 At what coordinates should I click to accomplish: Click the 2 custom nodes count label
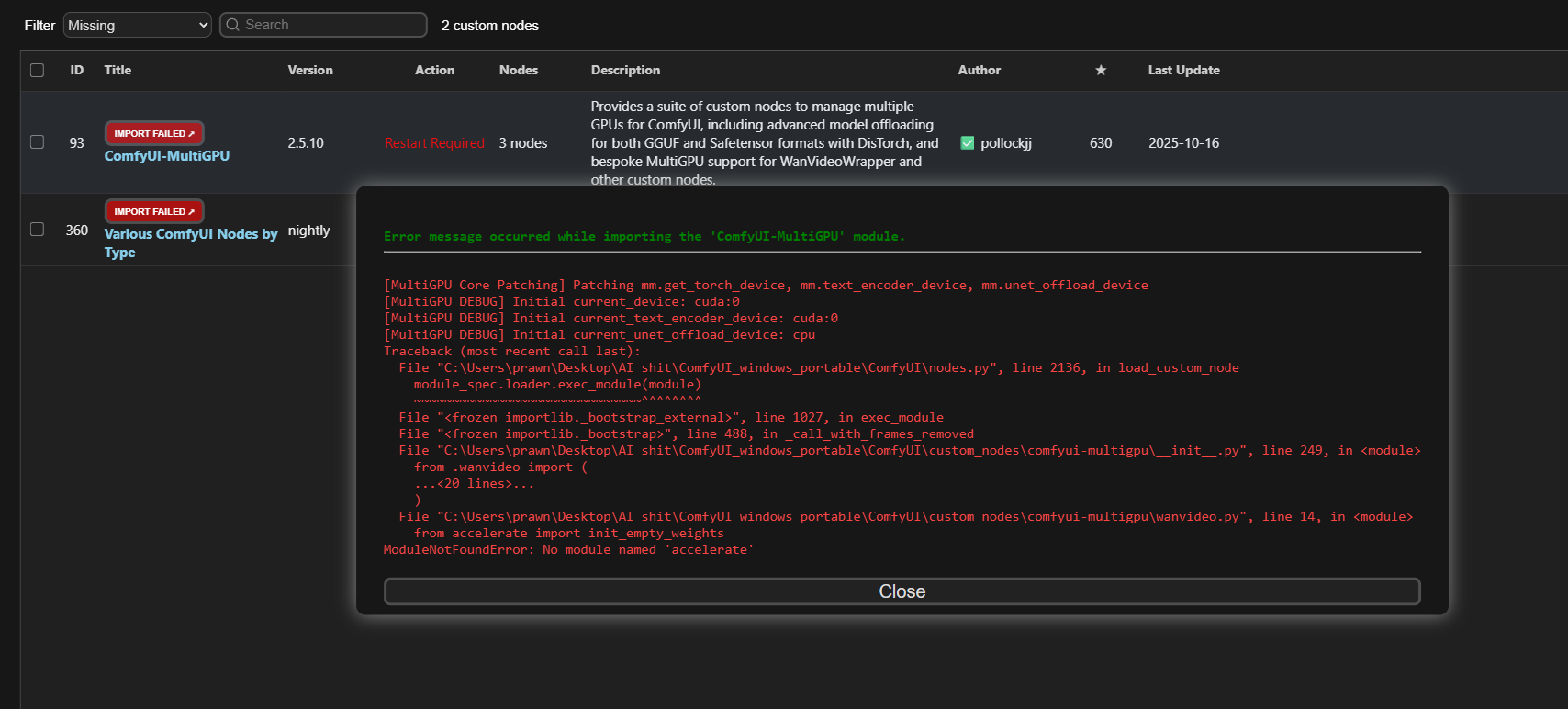pos(490,26)
